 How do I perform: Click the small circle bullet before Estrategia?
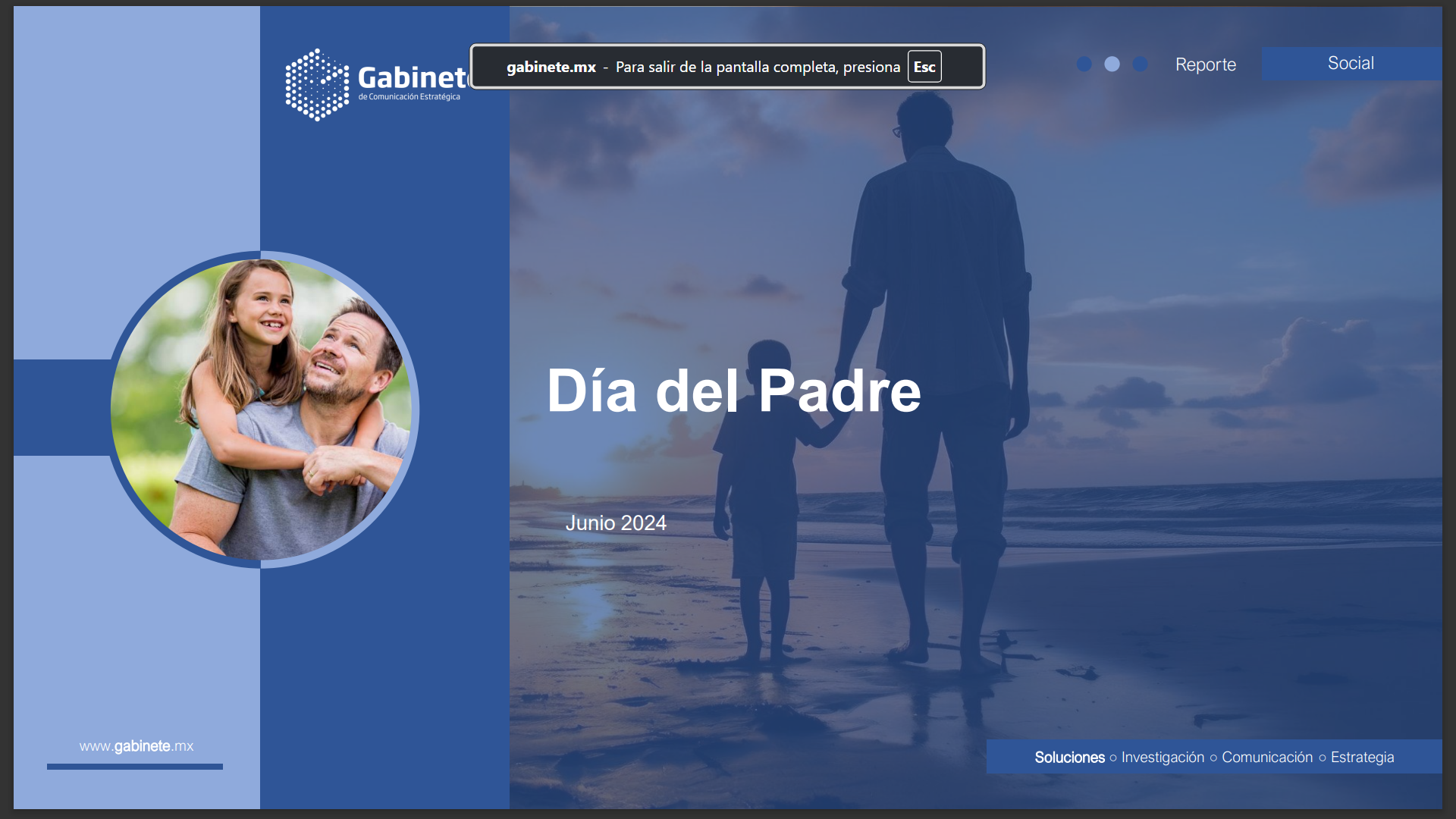(1323, 758)
